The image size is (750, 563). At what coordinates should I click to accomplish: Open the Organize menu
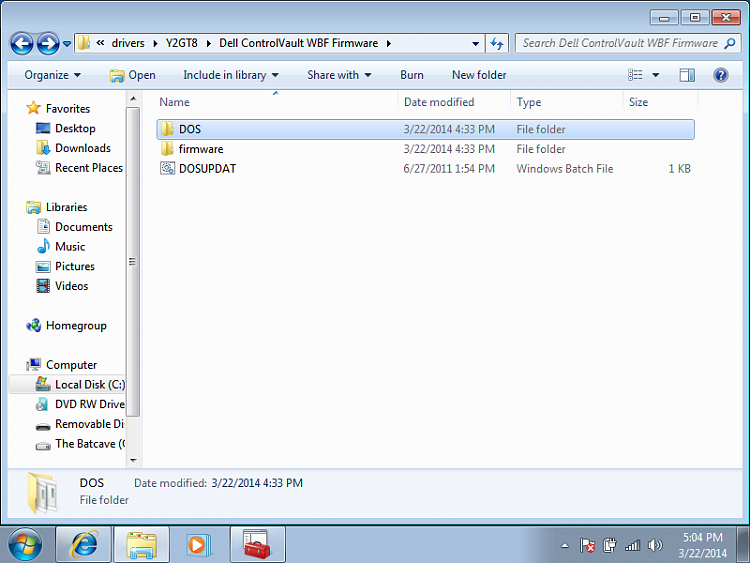(53, 75)
